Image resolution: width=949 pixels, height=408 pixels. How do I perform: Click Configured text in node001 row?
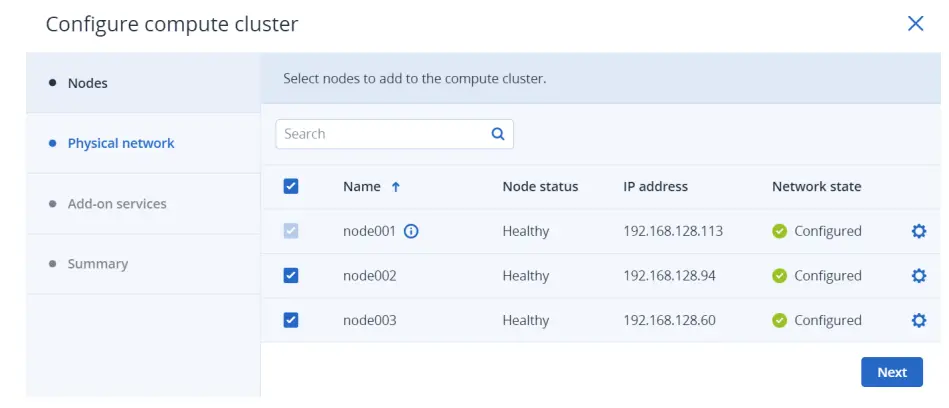[x=827, y=231]
